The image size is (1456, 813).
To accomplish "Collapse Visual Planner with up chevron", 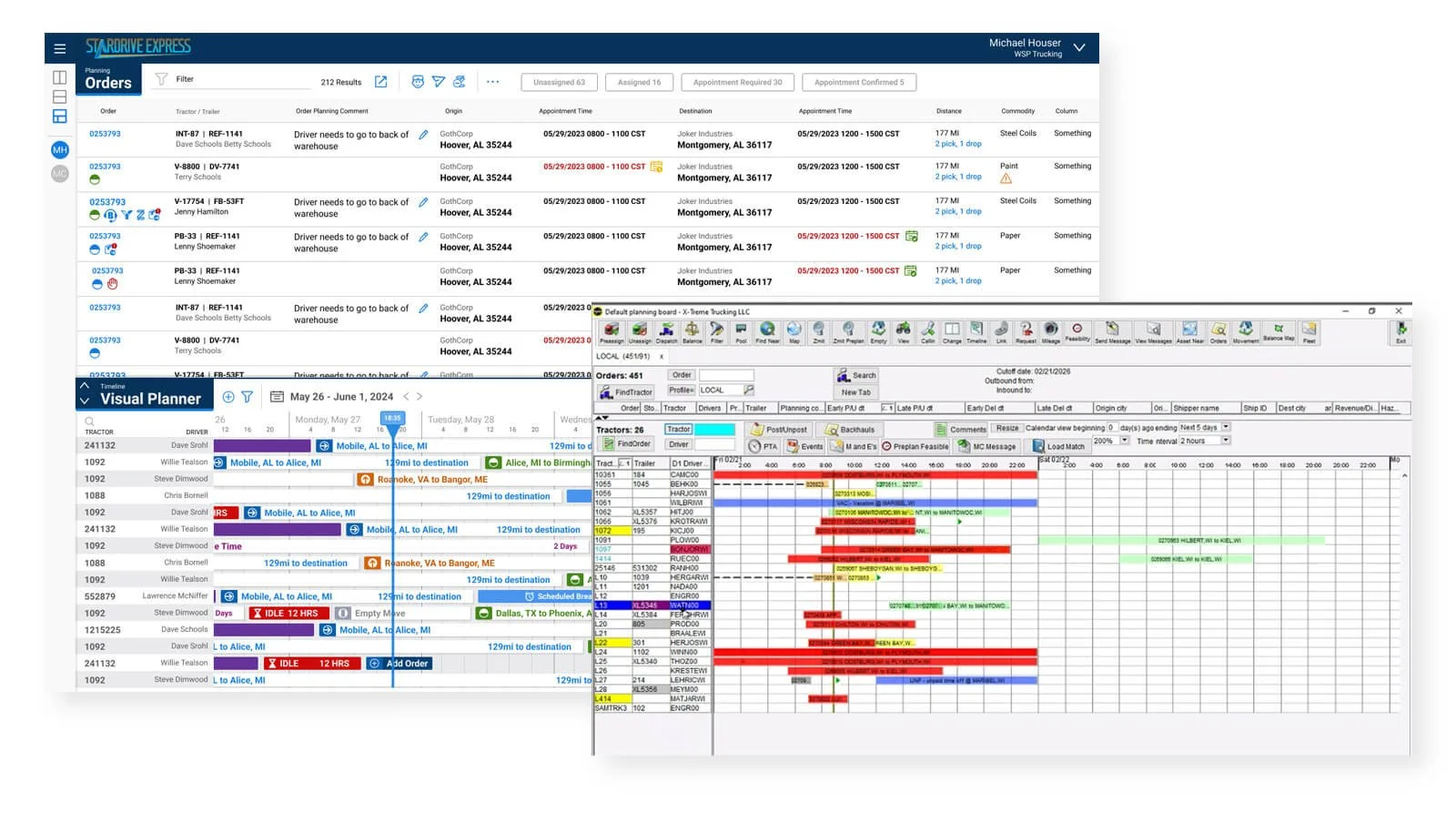I will click(85, 386).
